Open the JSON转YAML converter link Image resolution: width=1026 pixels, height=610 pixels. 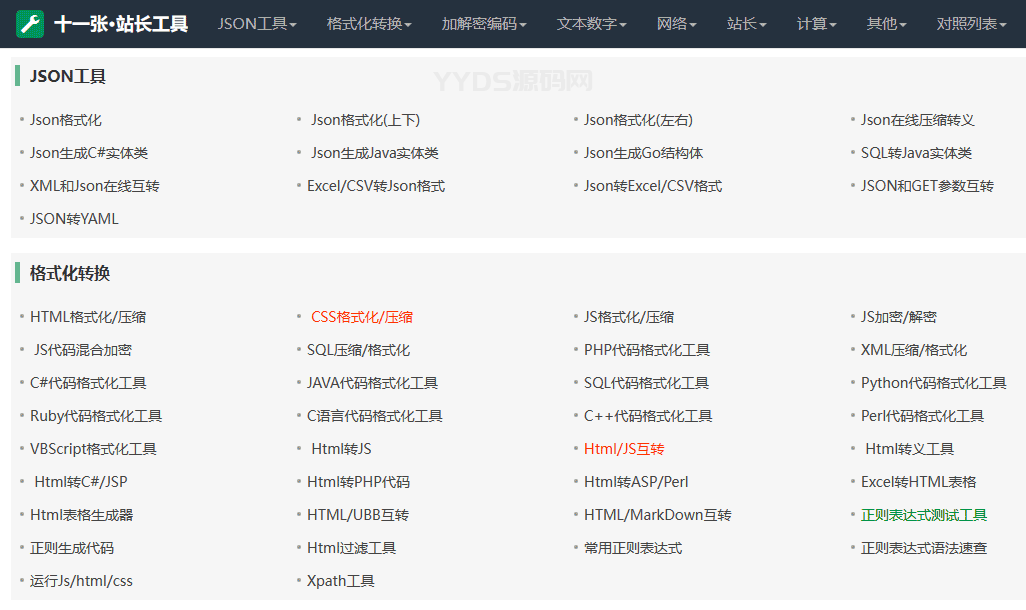(74, 219)
